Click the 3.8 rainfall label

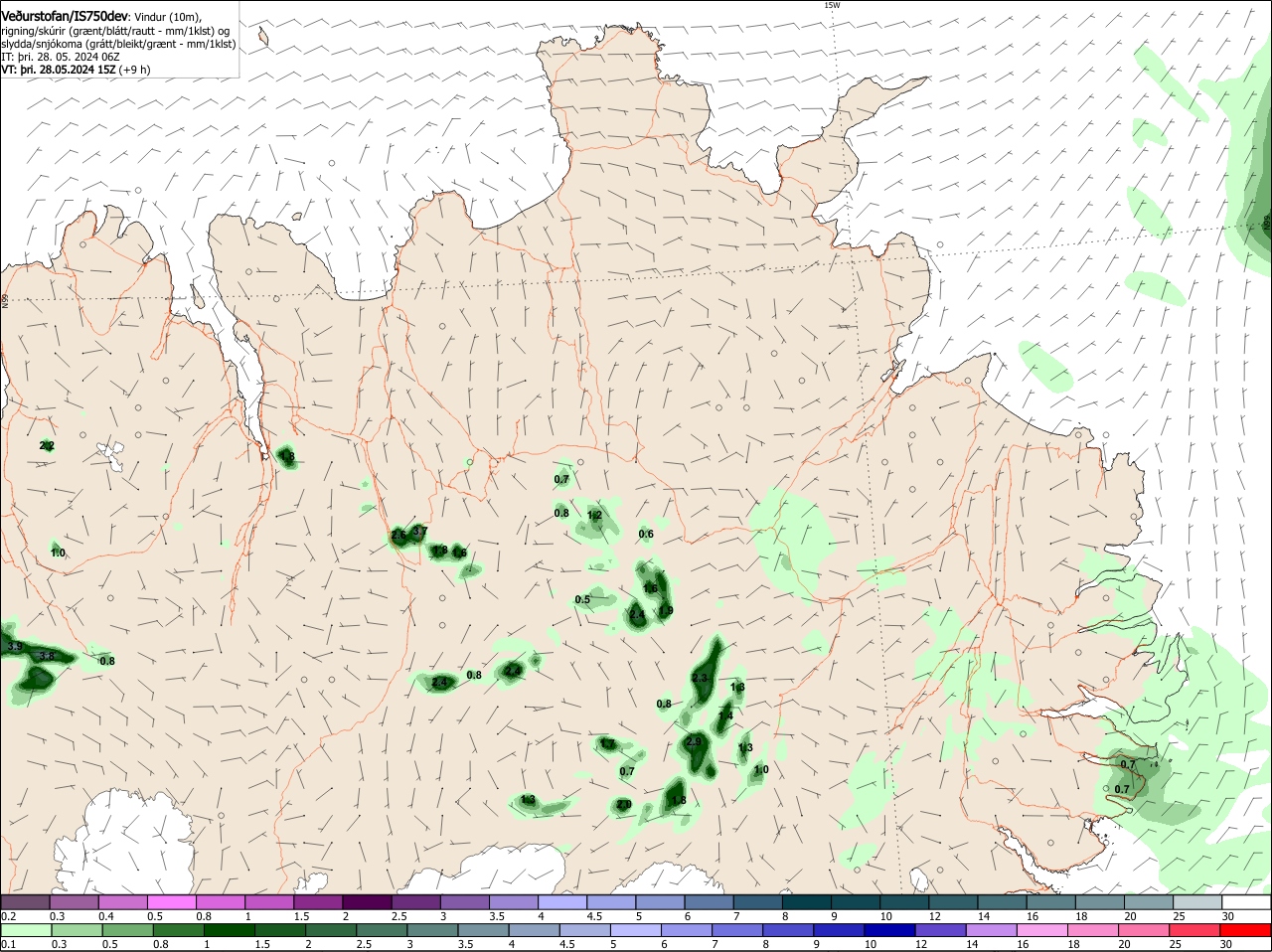(x=46, y=656)
